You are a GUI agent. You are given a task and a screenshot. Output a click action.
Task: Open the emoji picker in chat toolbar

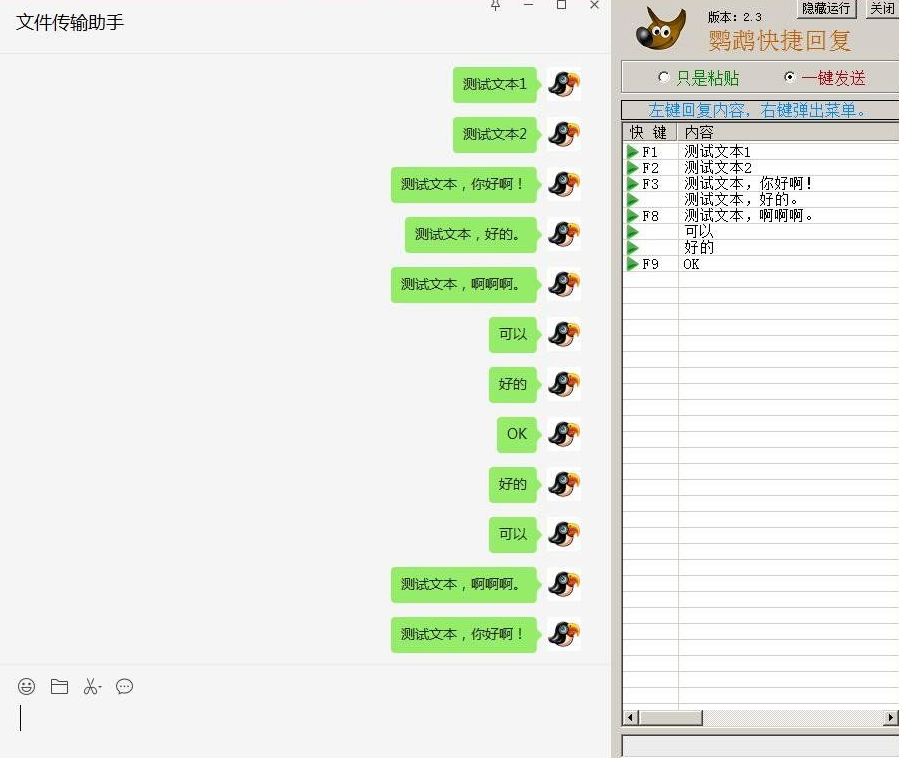(x=27, y=687)
